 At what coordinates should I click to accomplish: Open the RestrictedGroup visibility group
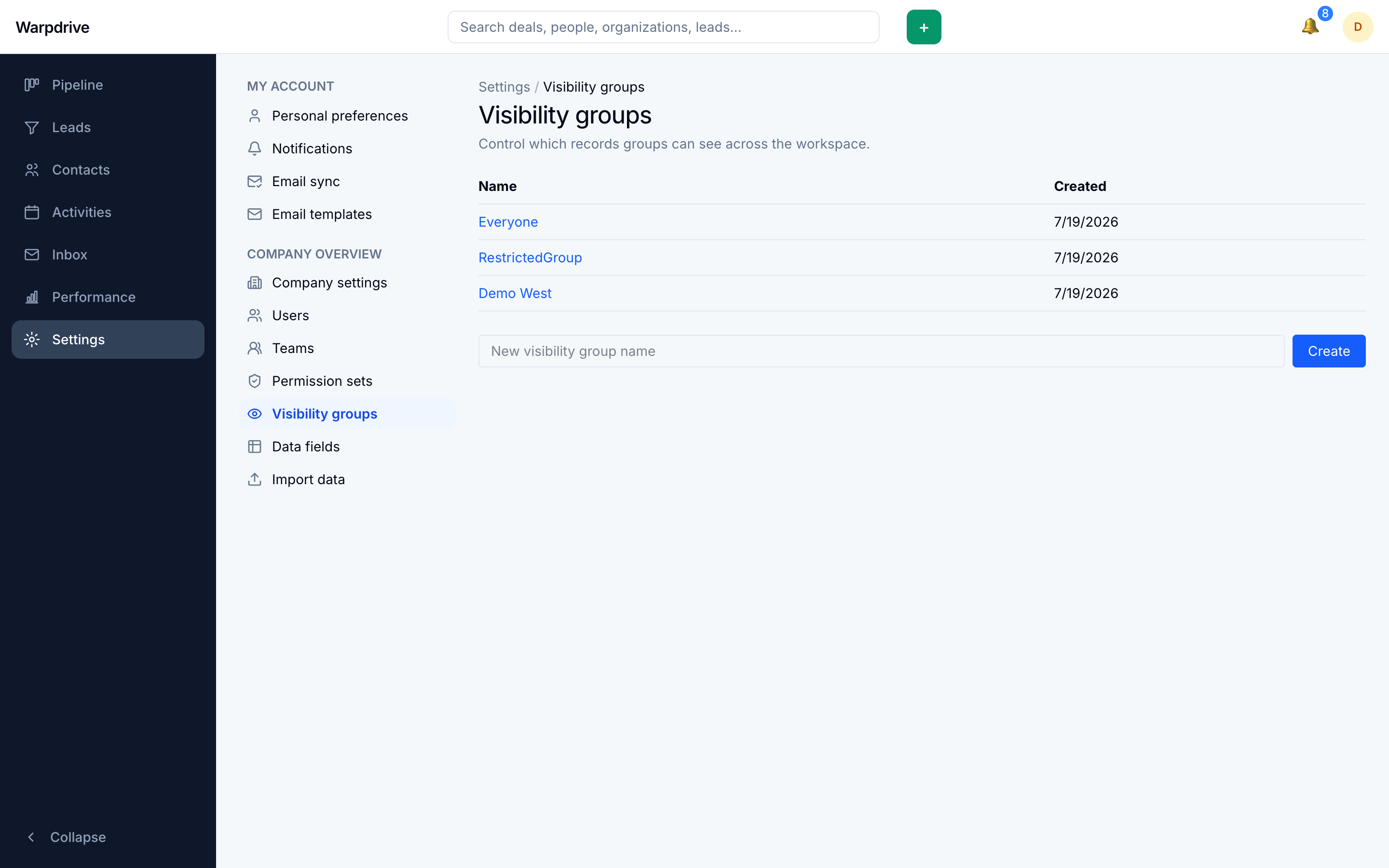pyautogui.click(x=530, y=258)
